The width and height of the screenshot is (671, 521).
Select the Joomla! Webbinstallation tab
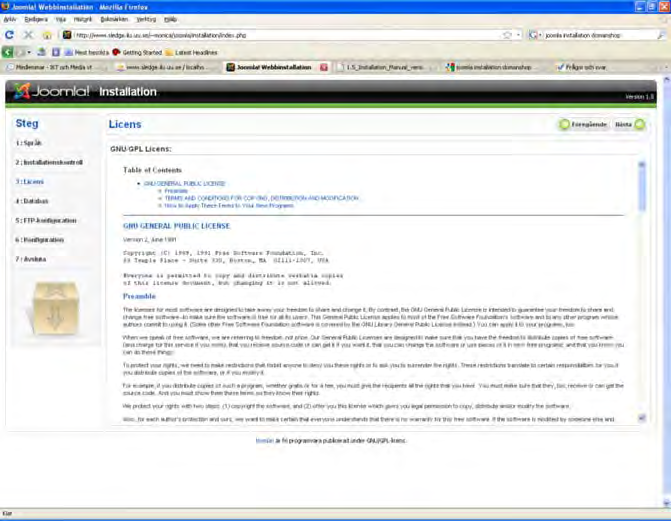(x=274, y=67)
